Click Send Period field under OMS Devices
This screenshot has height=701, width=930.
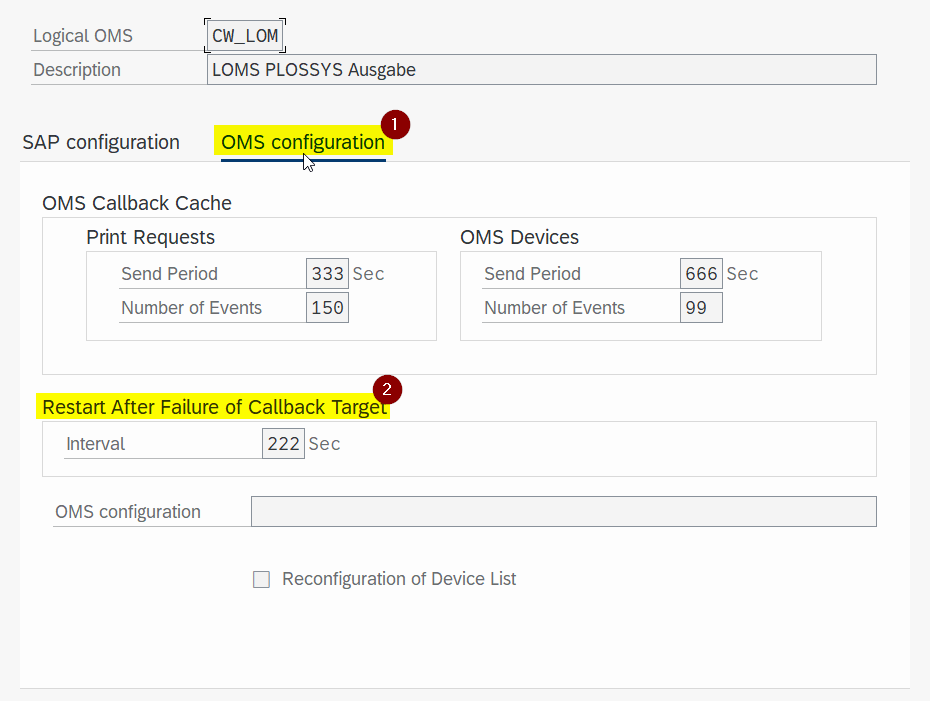click(x=701, y=273)
